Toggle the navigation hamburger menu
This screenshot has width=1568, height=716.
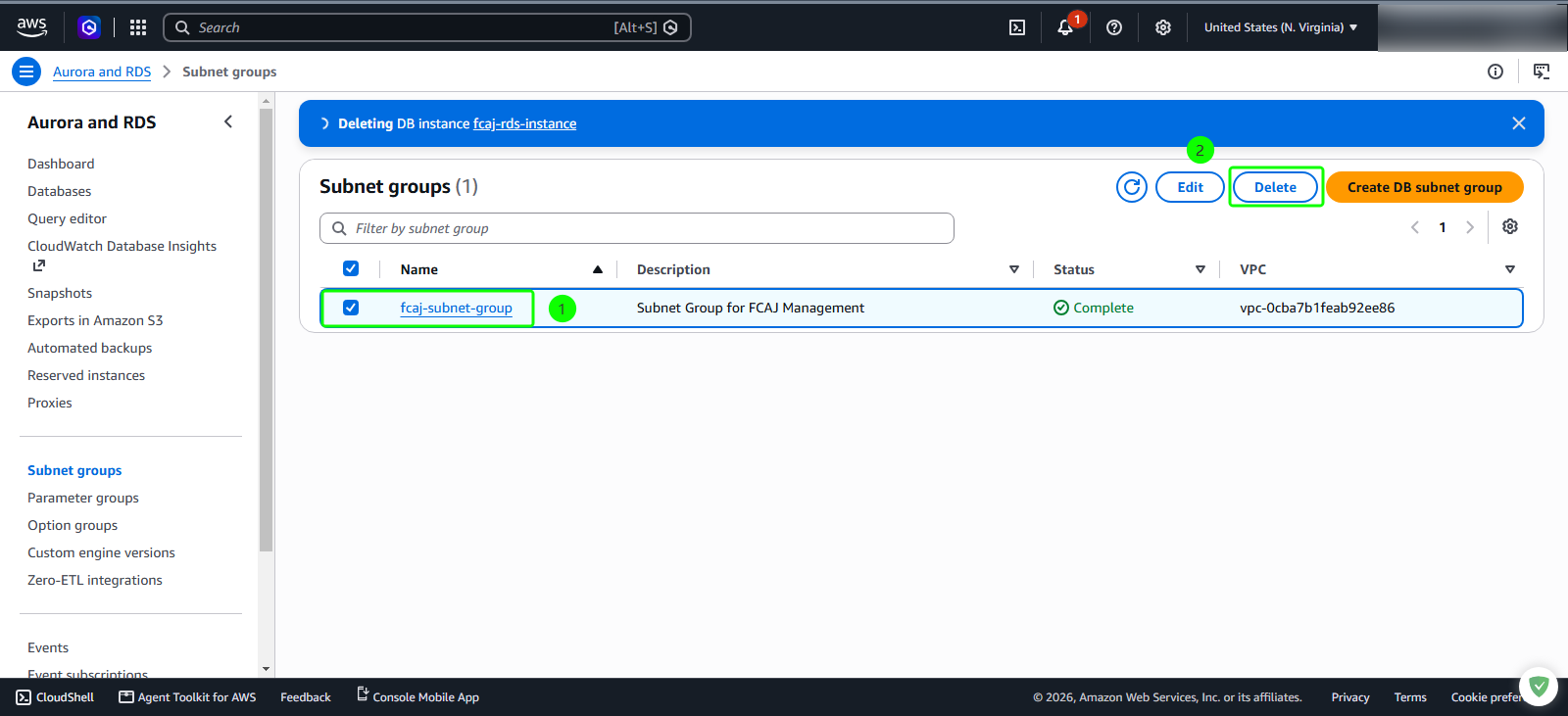tap(26, 72)
